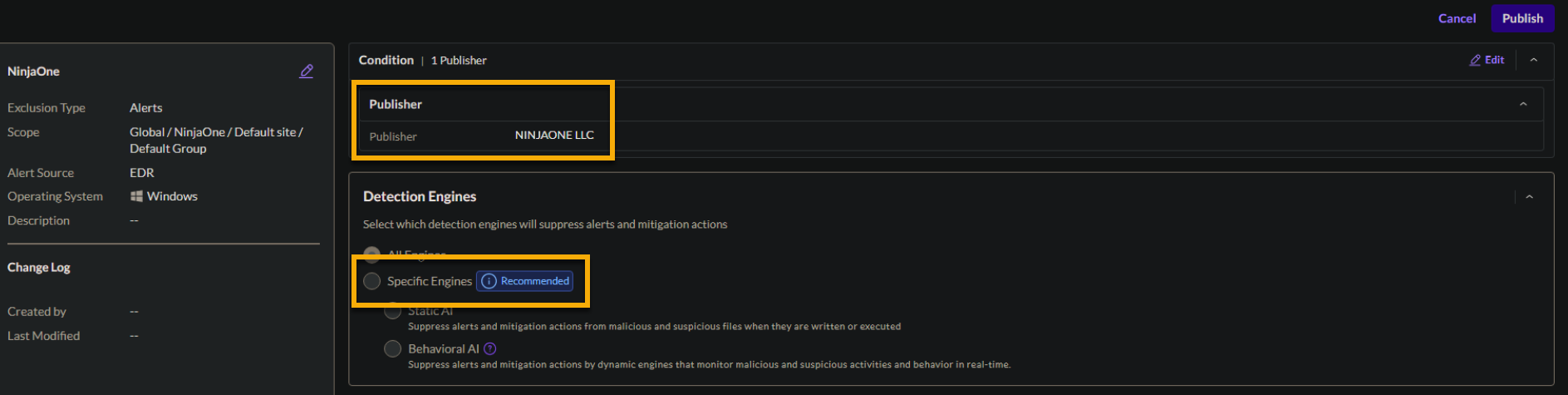Screen dimensions: 1568x395
Task: Collapse the Detection Engines section
Action: pos(1529,197)
